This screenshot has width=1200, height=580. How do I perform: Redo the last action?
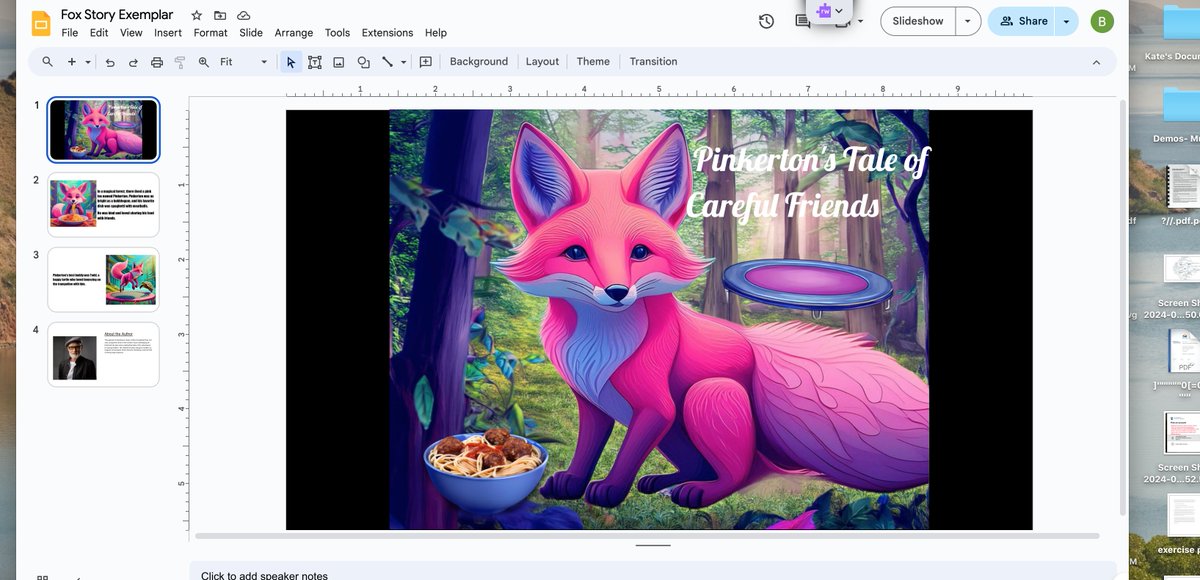[133, 62]
